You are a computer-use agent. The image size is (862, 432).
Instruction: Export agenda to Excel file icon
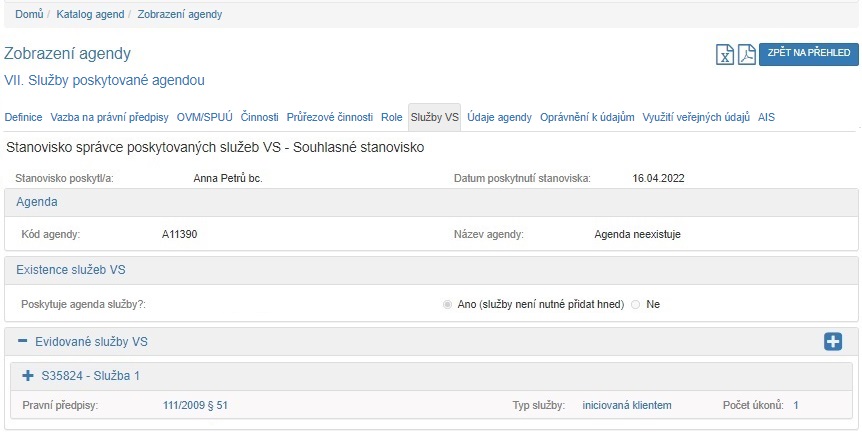(x=725, y=55)
